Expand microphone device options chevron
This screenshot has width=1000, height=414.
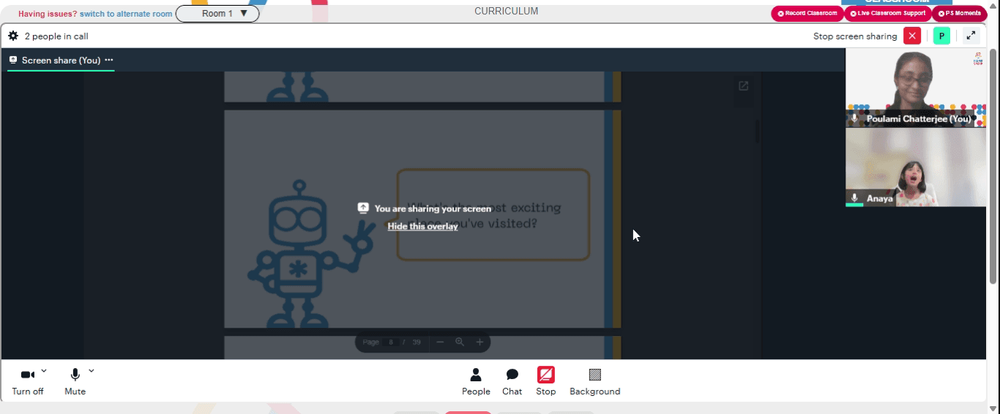91,370
